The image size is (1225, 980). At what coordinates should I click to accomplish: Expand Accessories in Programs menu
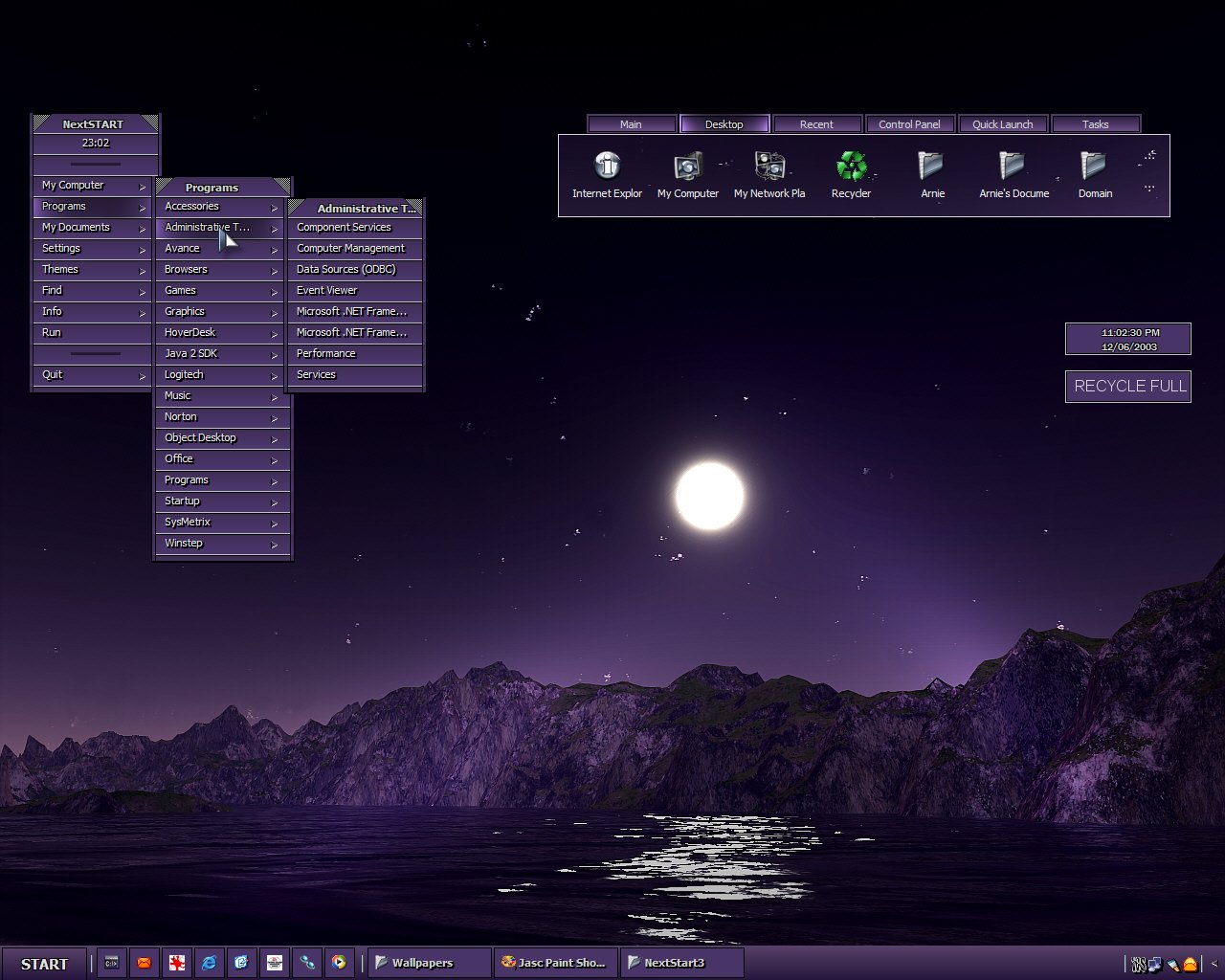222,207
